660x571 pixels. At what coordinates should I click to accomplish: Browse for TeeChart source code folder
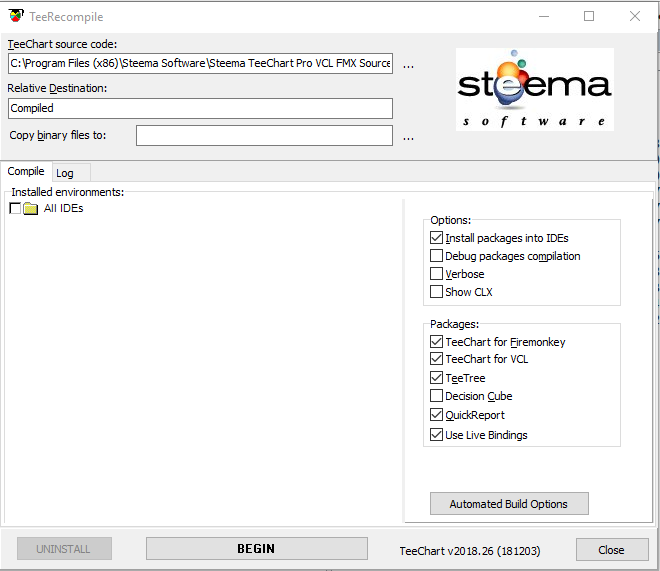coord(408,65)
